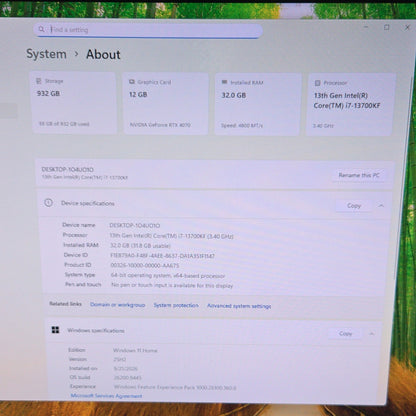Click the Speed 4800 MT/s text
The image size is (416, 416).
click(x=242, y=126)
